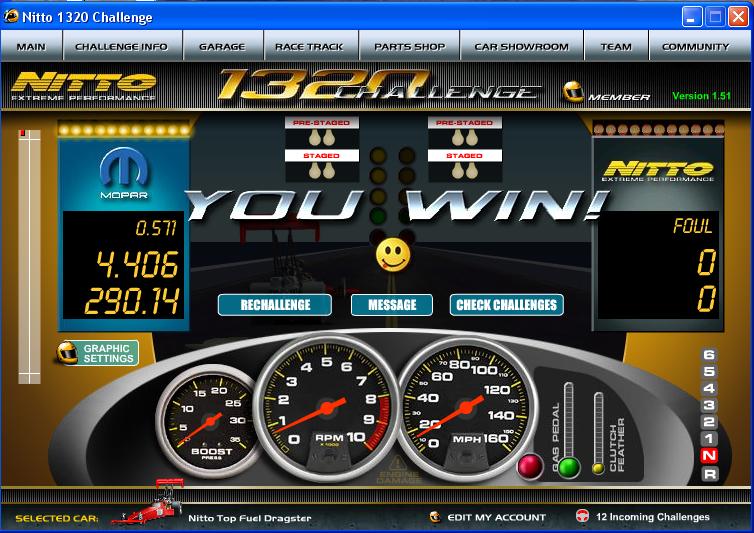Click the Nitto Extreme Performance logo top-left

click(84, 87)
